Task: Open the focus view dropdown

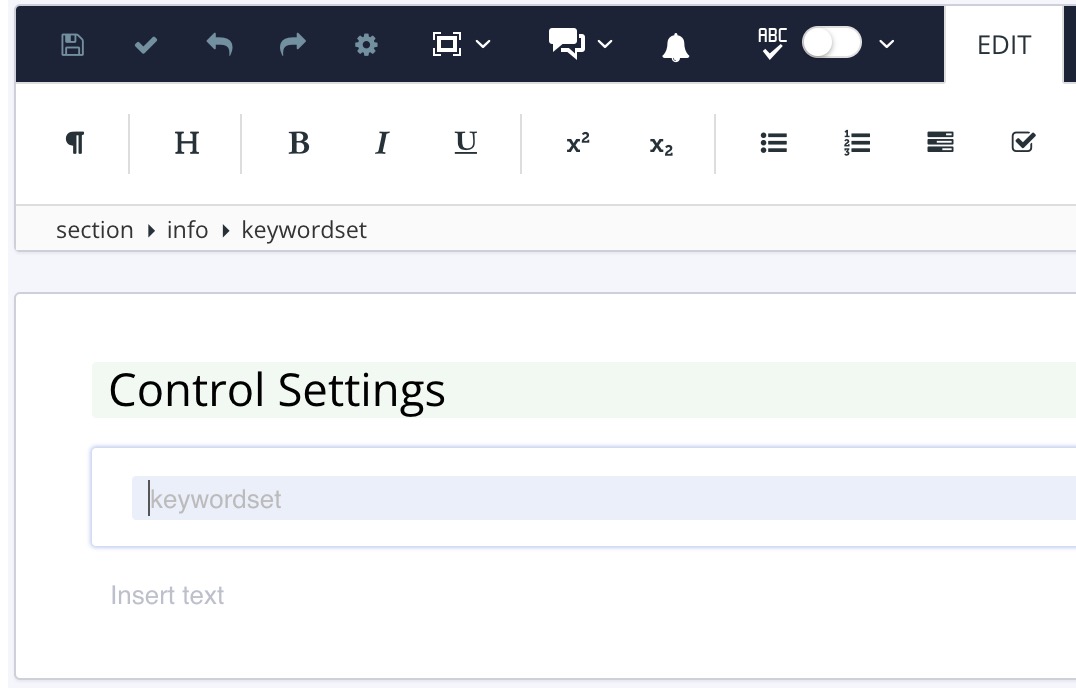Action: [484, 44]
